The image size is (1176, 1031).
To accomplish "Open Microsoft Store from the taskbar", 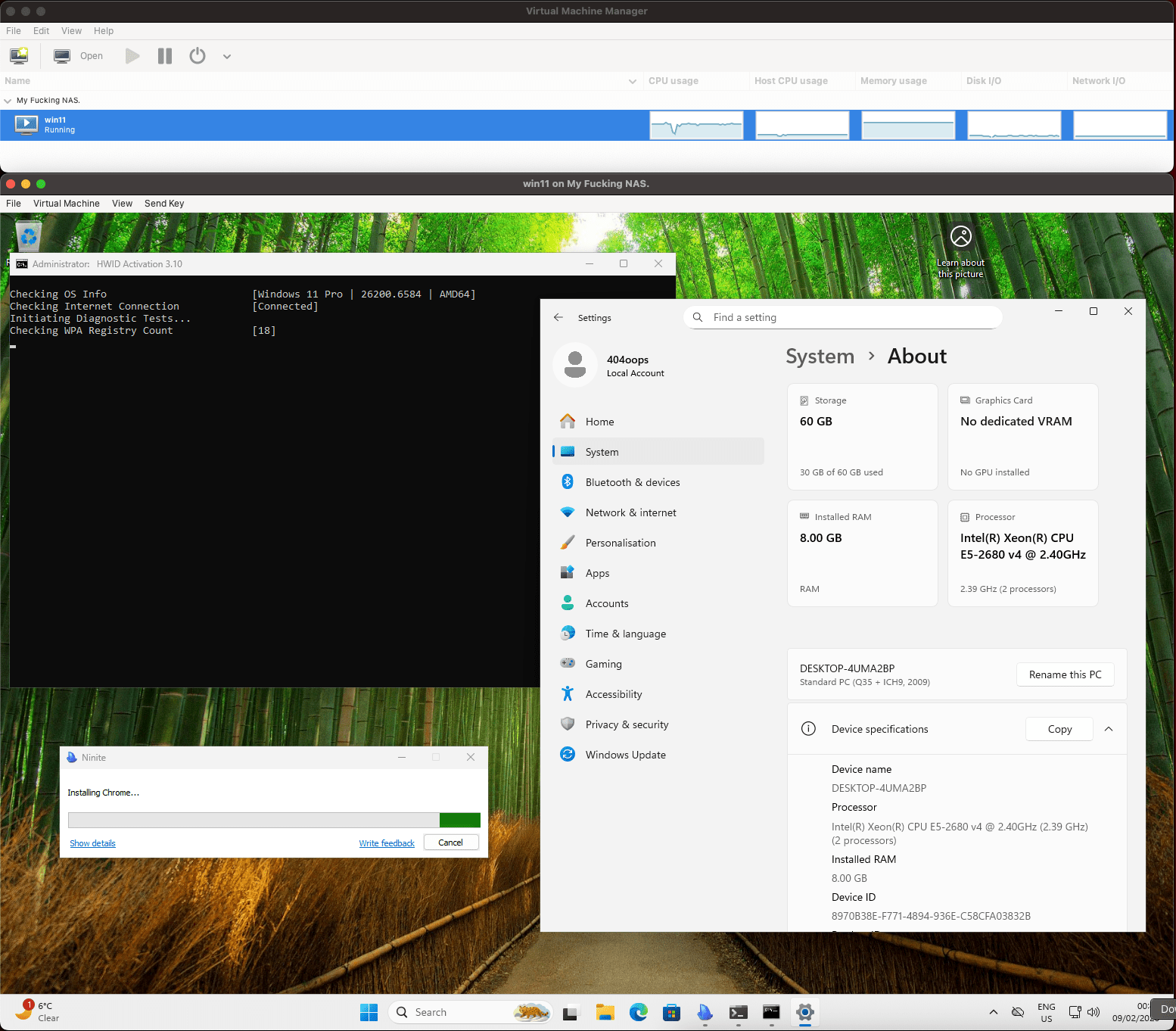I will pos(672,1012).
